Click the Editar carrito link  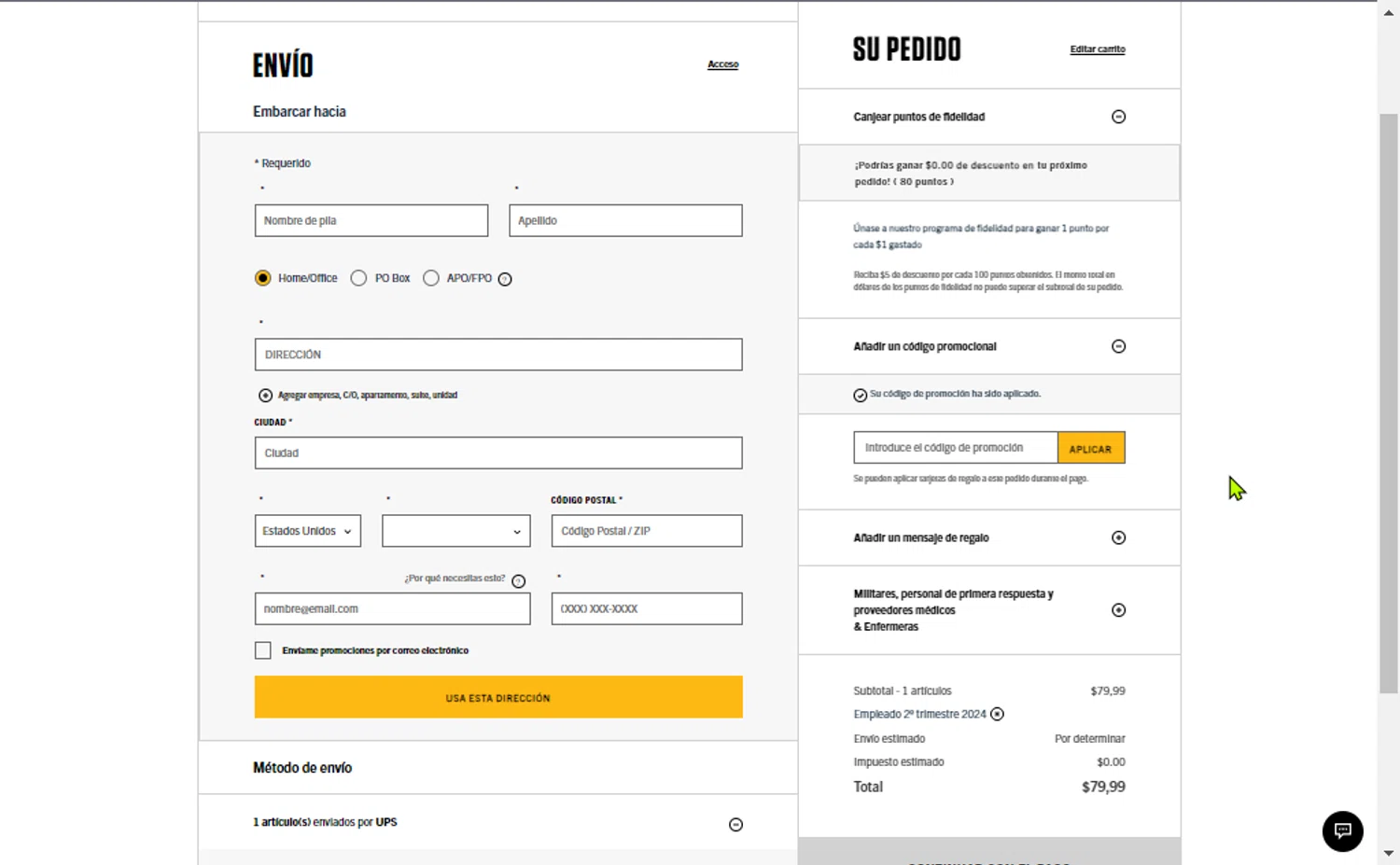point(1098,49)
